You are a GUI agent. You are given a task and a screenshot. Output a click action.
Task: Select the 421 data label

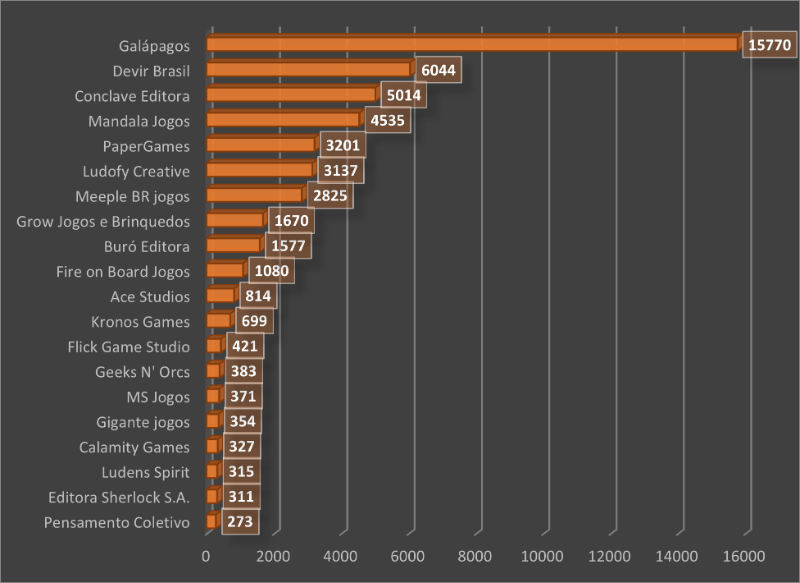pyautogui.click(x=244, y=347)
